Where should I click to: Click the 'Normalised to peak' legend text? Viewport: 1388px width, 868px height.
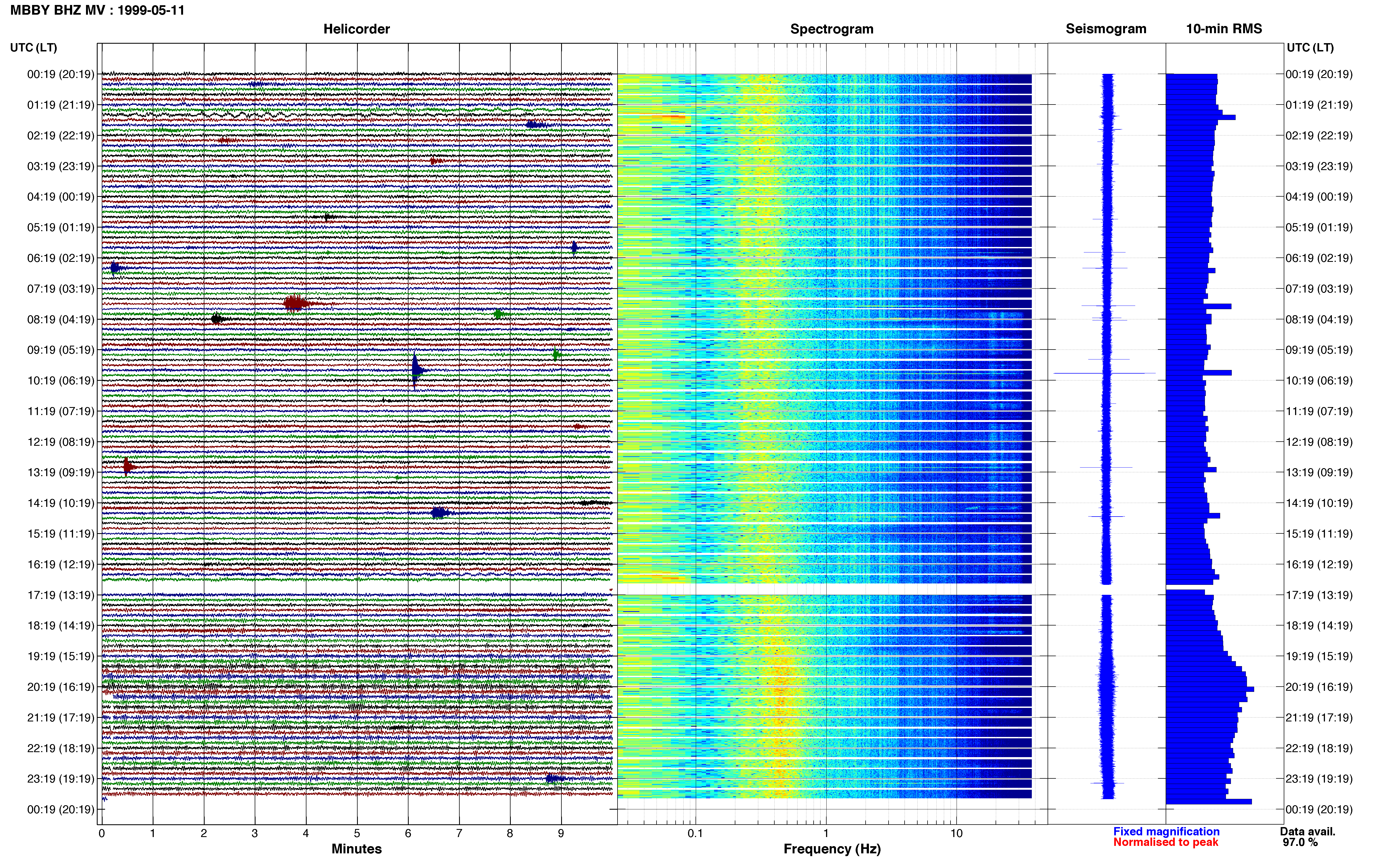pyautogui.click(x=1165, y=843)
